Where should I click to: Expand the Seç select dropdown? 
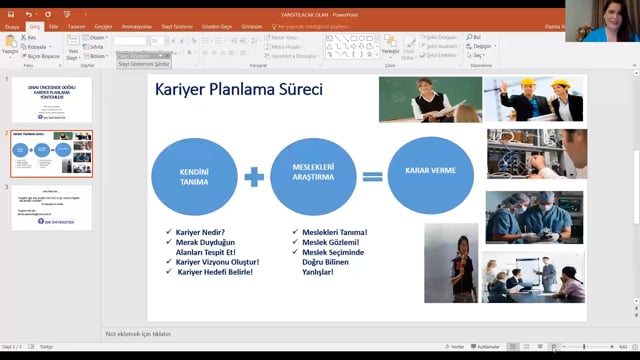click(x=476, y=55)
